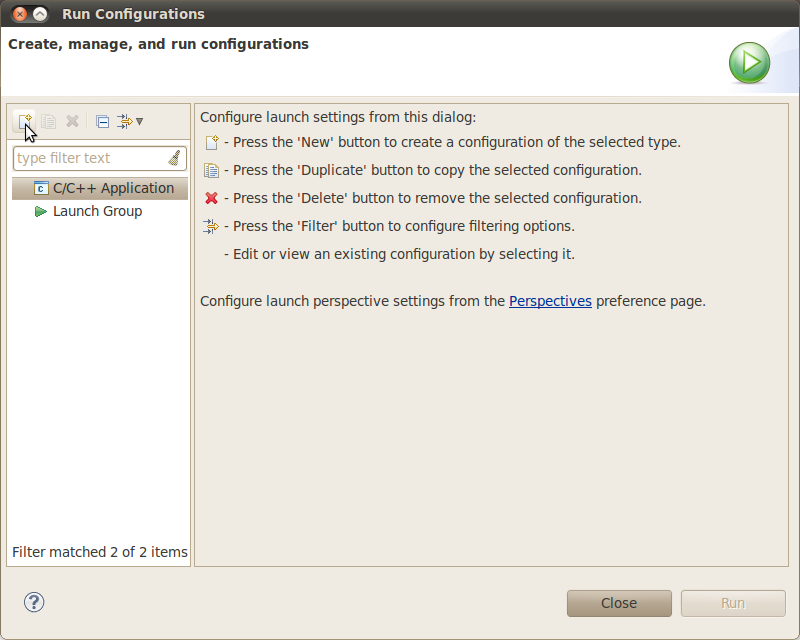Screen dimensions: 800x640
Task: Open the Perspectives preference page link
Action: click(550, 300)
